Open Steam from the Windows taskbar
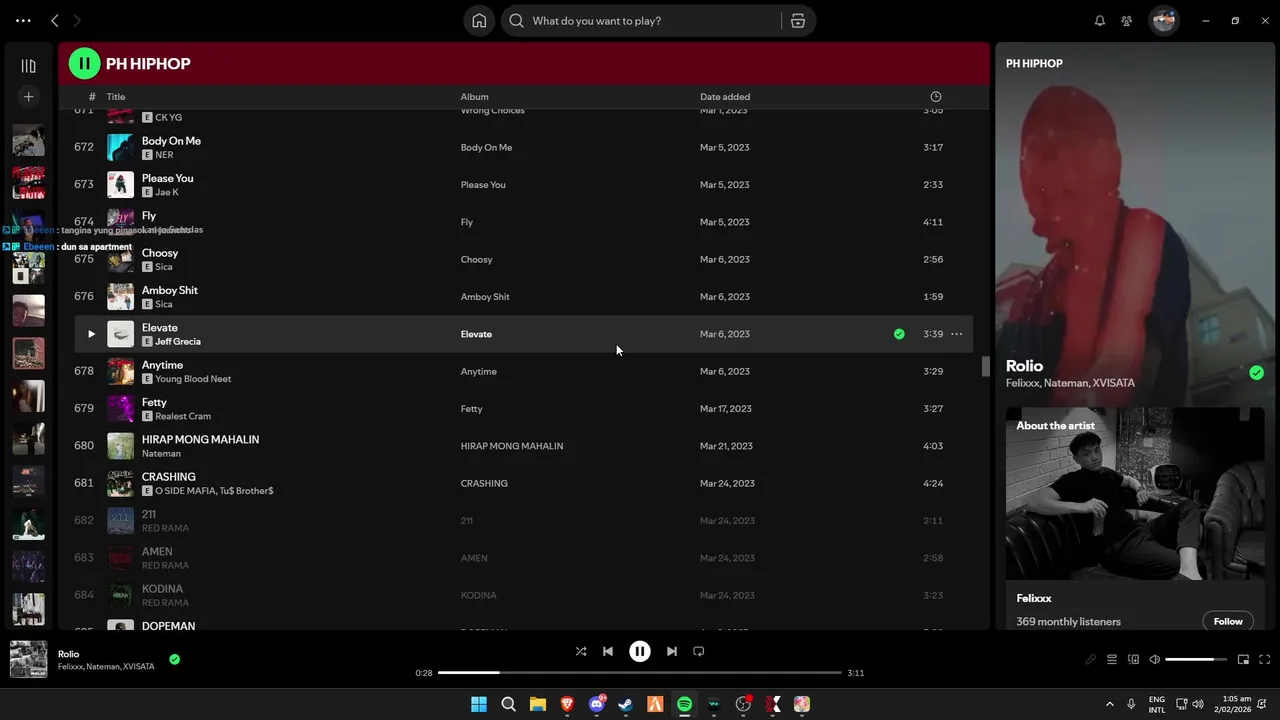Screen dimensions: 1280x720 [x=626, y=704]
